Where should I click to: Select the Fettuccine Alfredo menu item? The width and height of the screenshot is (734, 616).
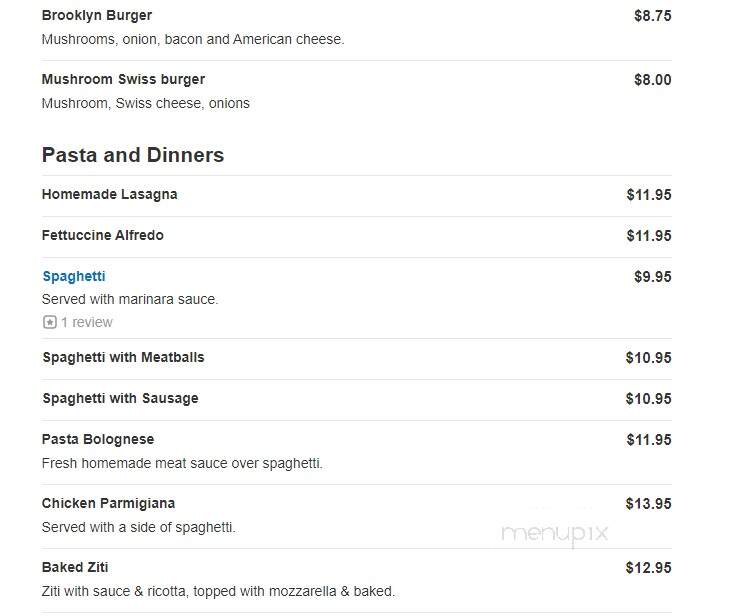pyautogui.click(x=103, y=235)
